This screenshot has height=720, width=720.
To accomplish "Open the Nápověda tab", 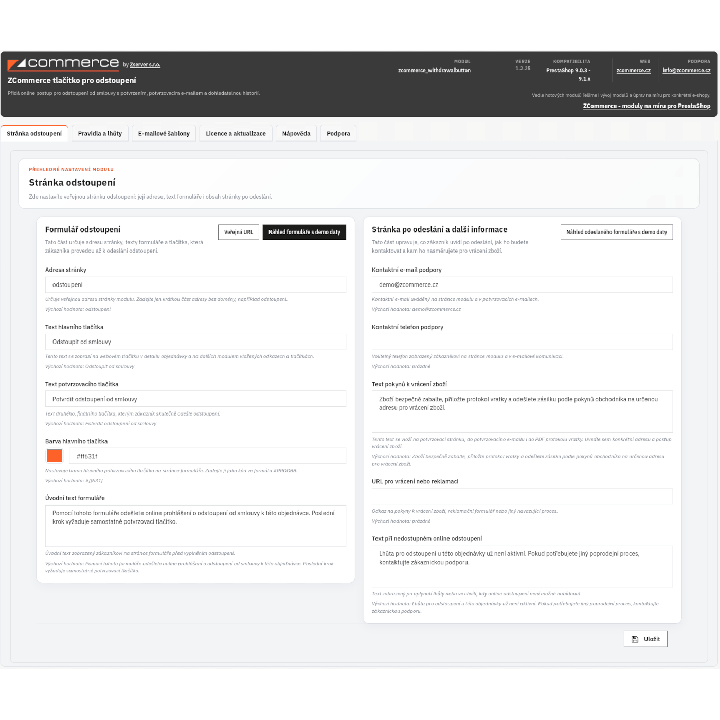I will pos(296,133).
